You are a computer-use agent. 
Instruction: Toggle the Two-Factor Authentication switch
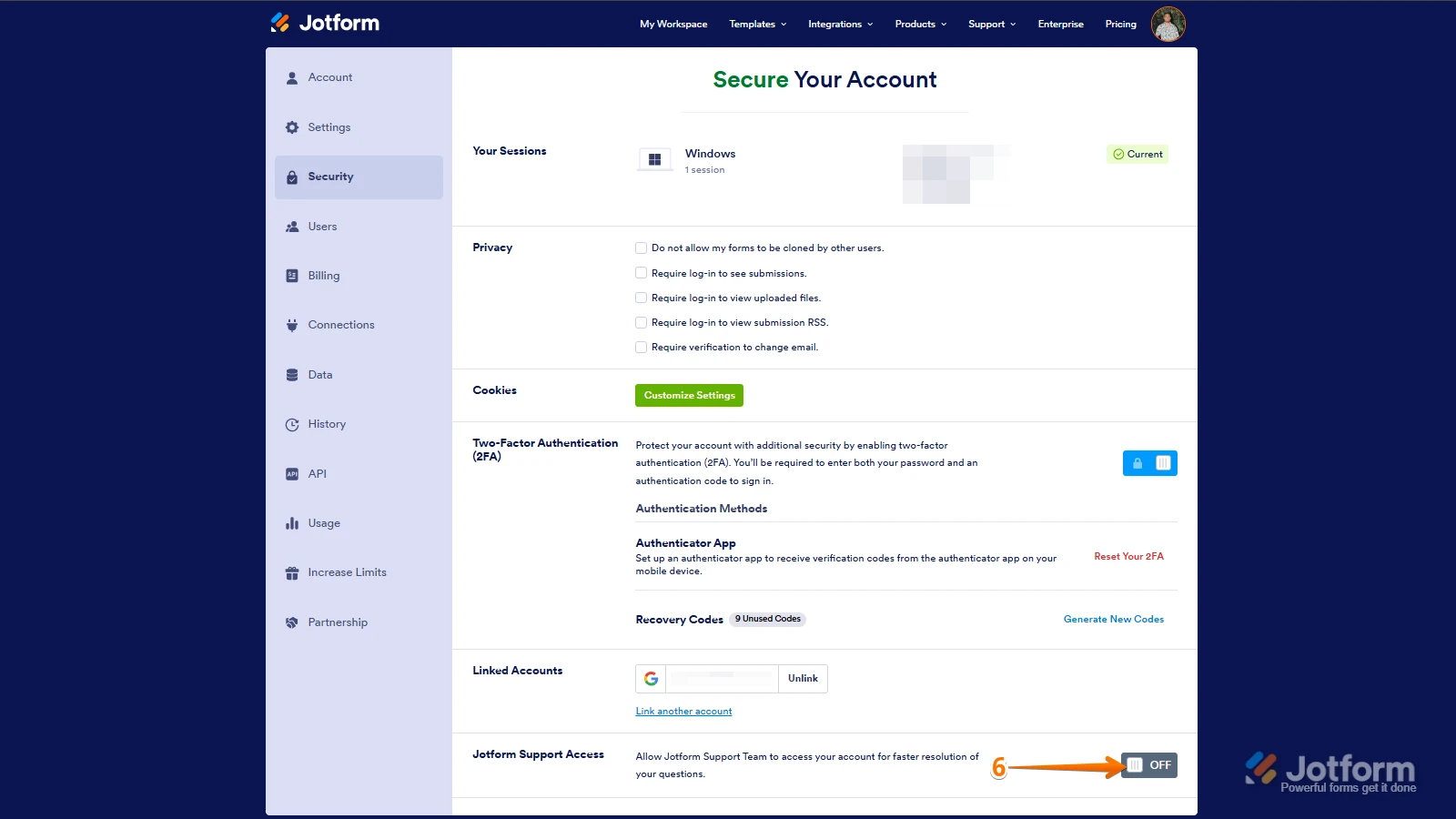[x=1149, y=463]
